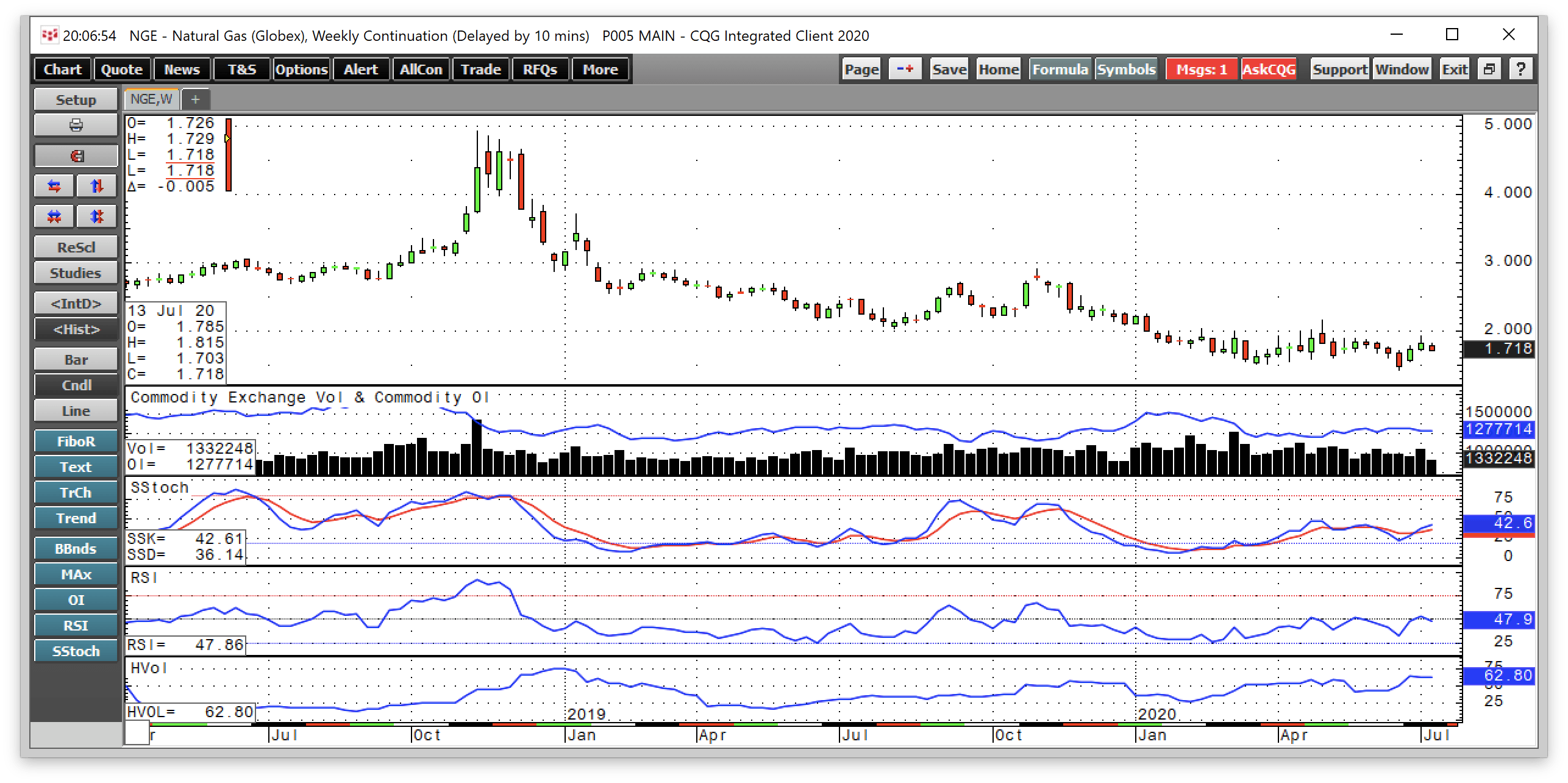The height and width of the screenshot is (783, 1568).
Task: Select the TrCh trend channel tool
Action: click(x=76, y=492)
